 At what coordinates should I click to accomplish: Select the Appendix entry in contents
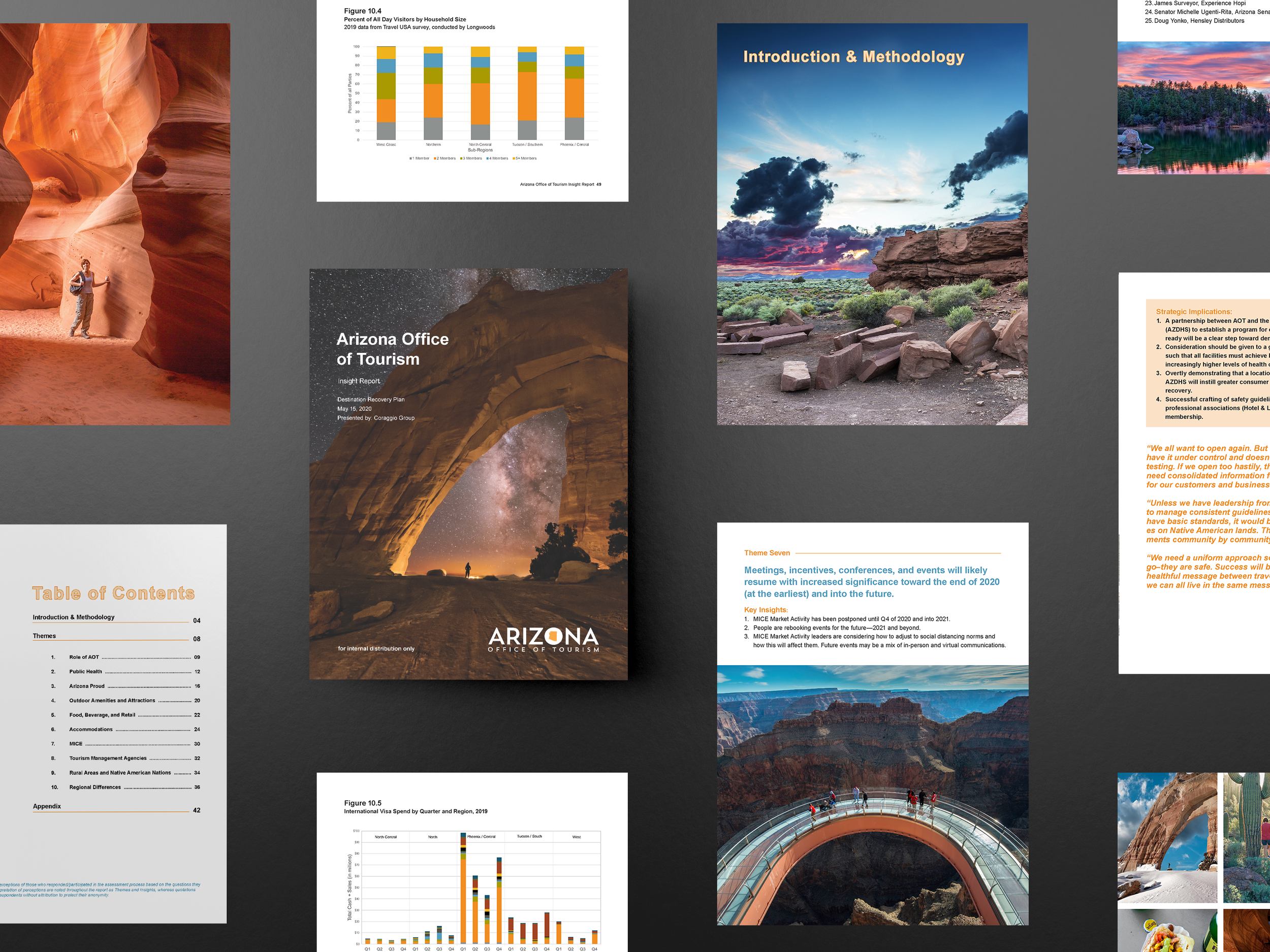(x=47, y=806)
